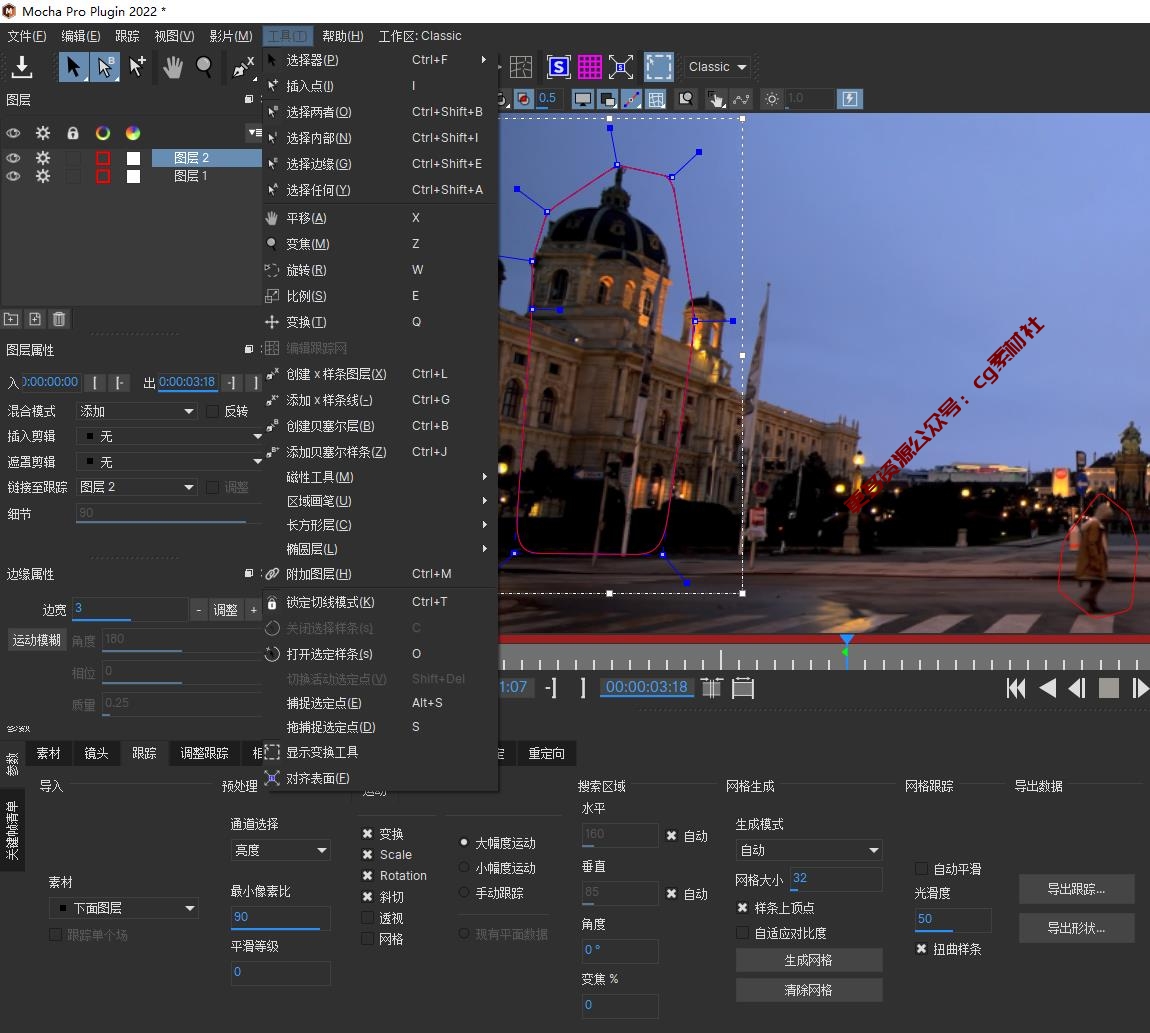Screen dimensions: 1150x1033
Task: Click the brightness sun icon
Action: click(x=772, y=98)
